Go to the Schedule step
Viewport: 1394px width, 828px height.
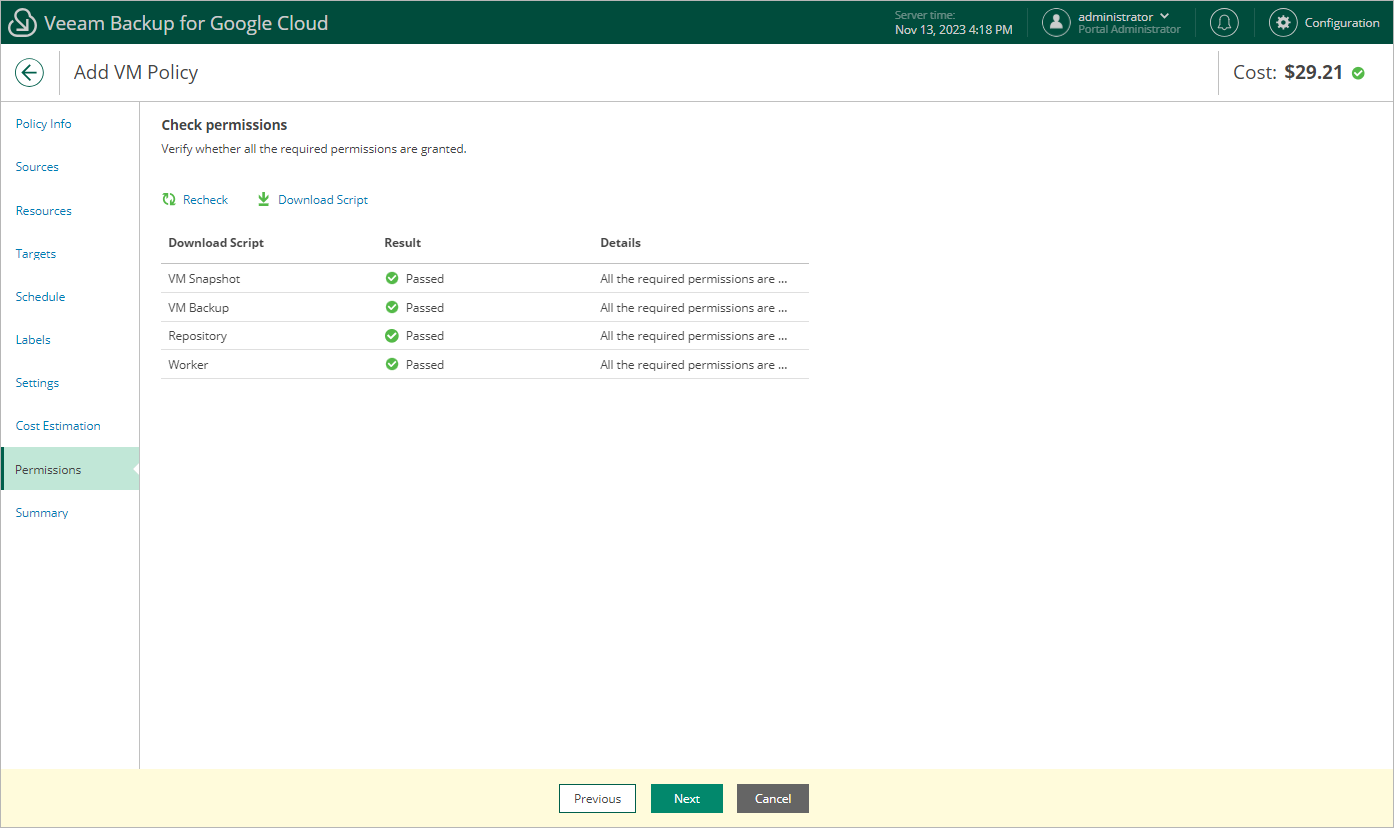coord(40,297)
